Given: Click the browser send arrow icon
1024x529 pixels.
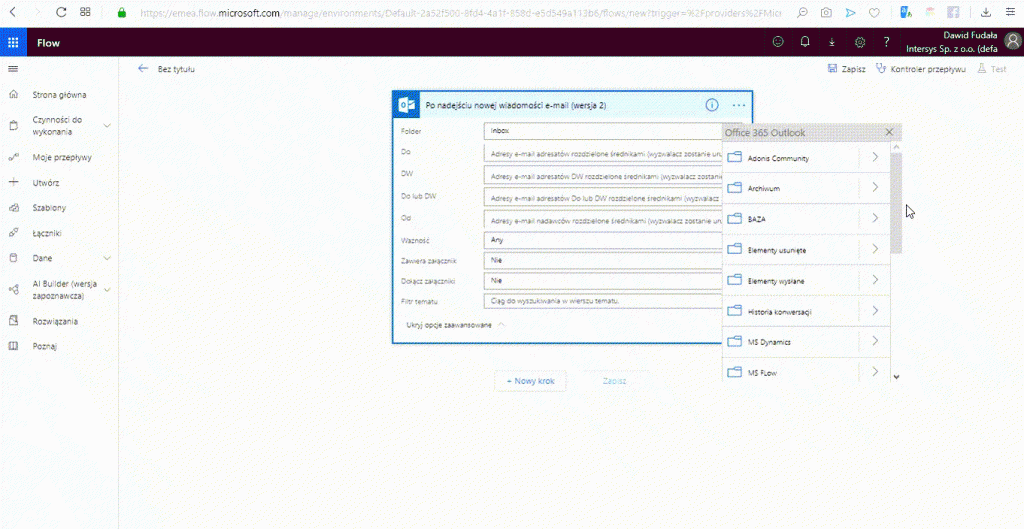Looking at the screenshot, I should click(x=850, y=12).
